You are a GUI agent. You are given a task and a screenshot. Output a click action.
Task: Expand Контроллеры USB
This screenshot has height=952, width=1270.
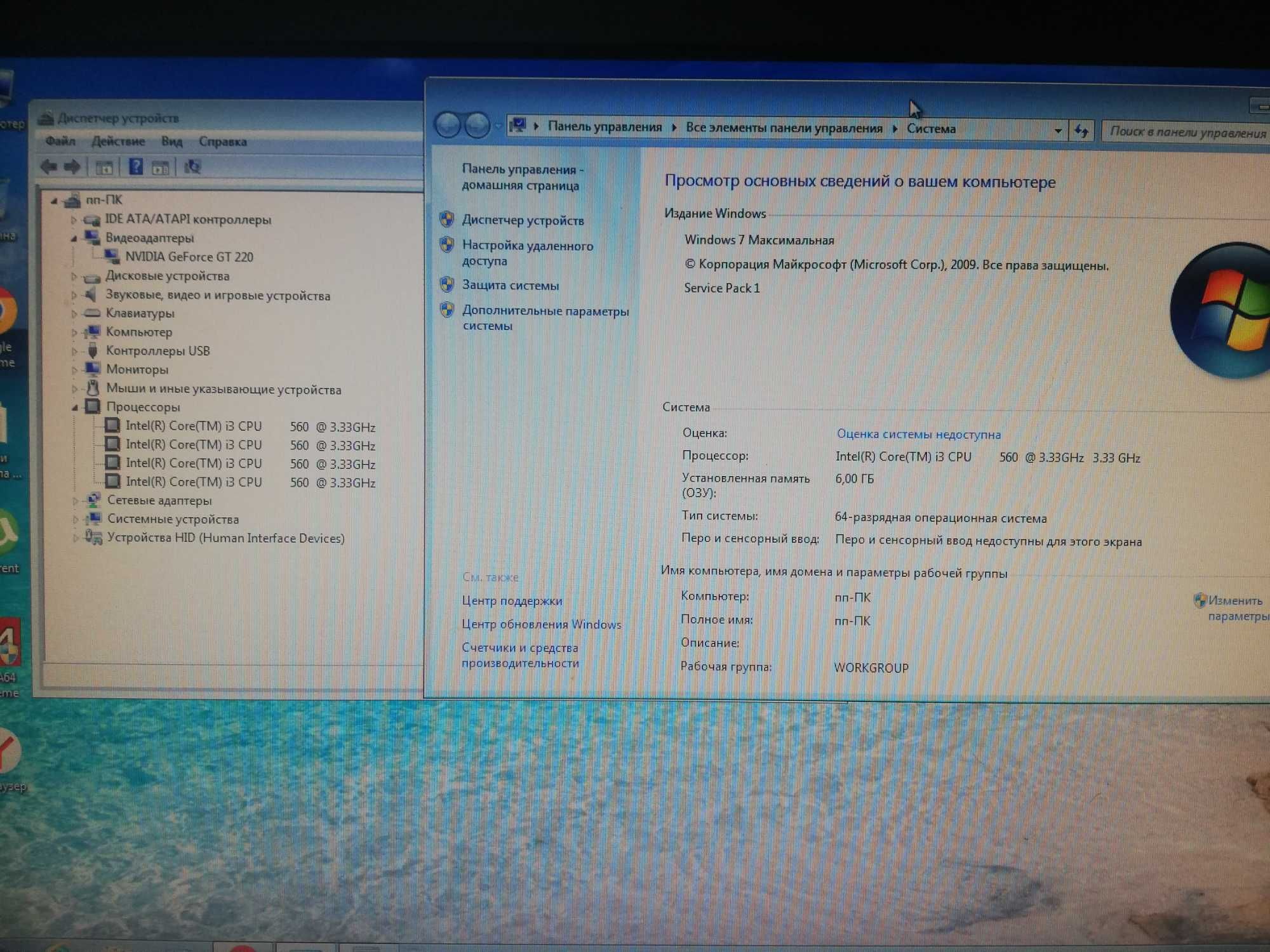pos(74,351)
